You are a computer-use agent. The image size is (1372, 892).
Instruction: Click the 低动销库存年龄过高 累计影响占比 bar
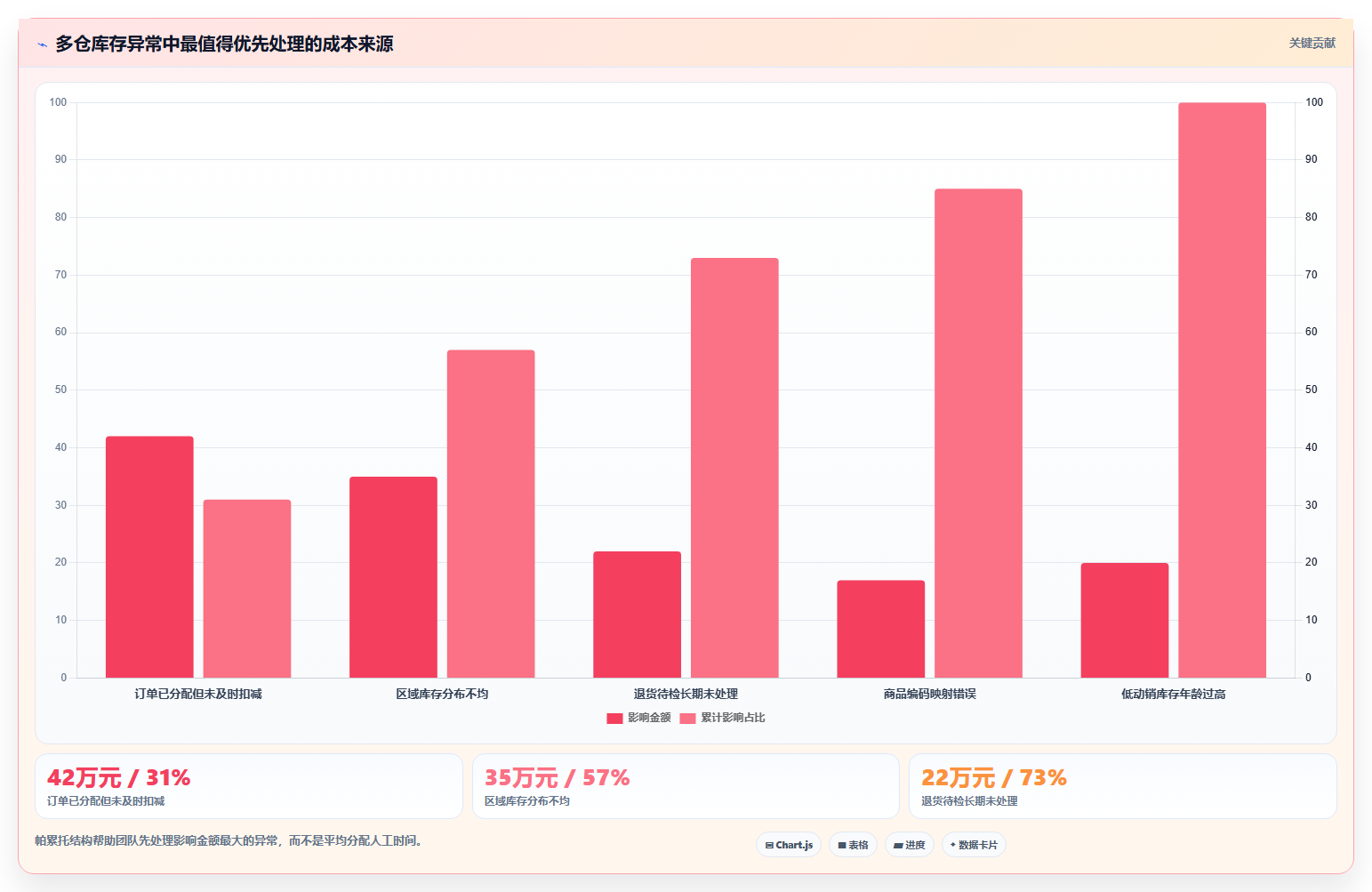tap(1223, 390)
